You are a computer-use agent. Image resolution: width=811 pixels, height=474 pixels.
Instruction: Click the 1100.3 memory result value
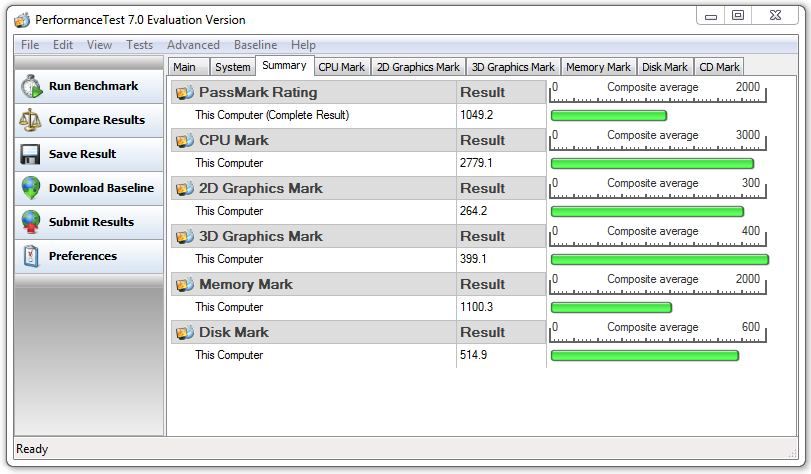pyautogui.click(x=476, y=307)
